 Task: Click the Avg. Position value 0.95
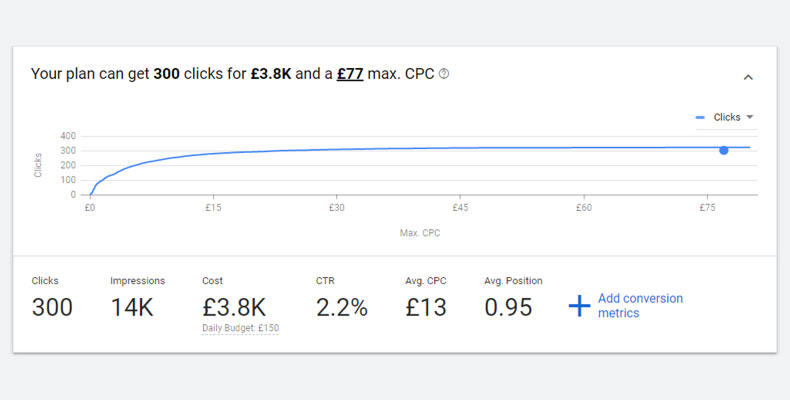[x=508, y=307]
